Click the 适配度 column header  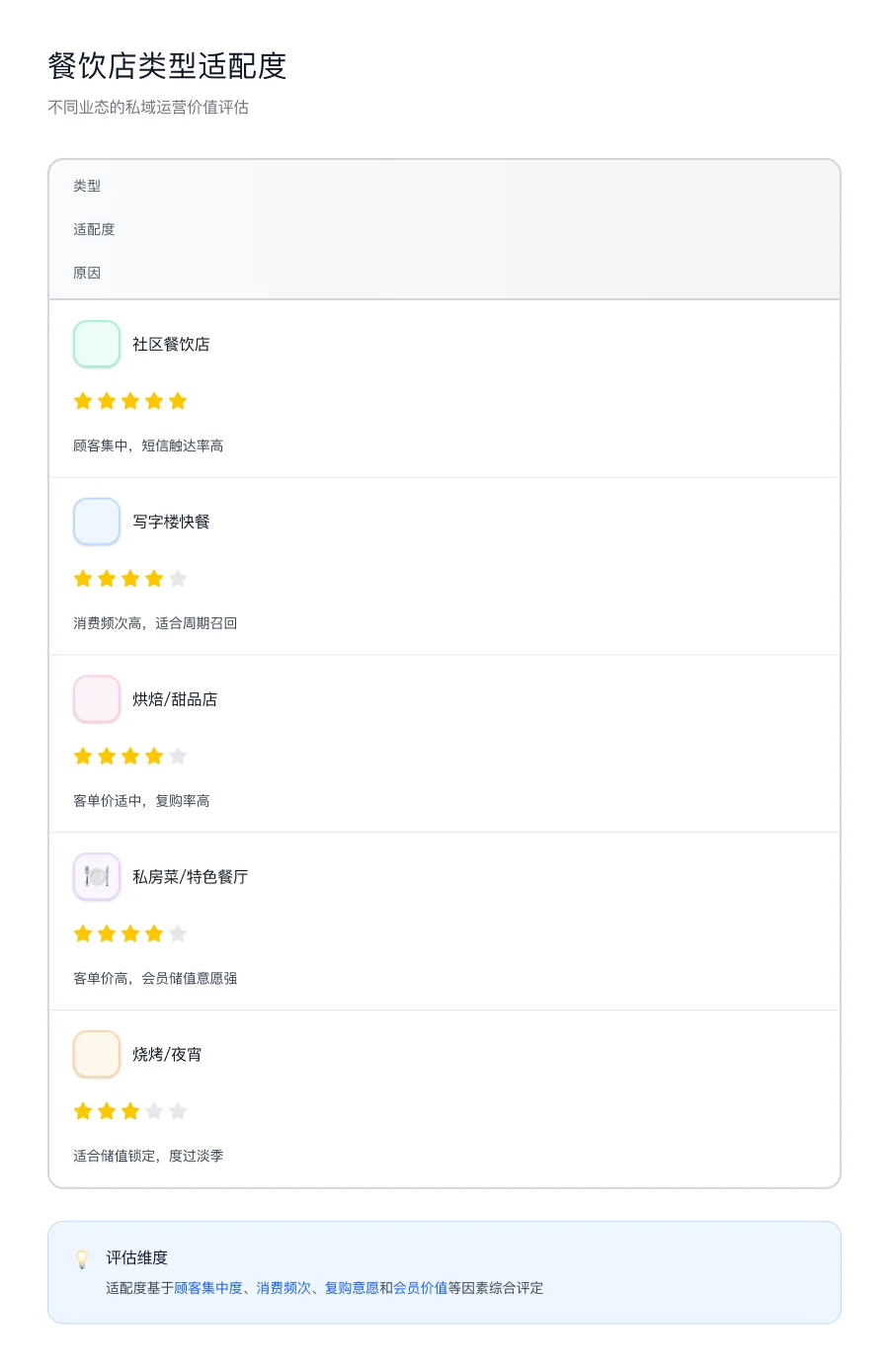[x=94, y=229]
